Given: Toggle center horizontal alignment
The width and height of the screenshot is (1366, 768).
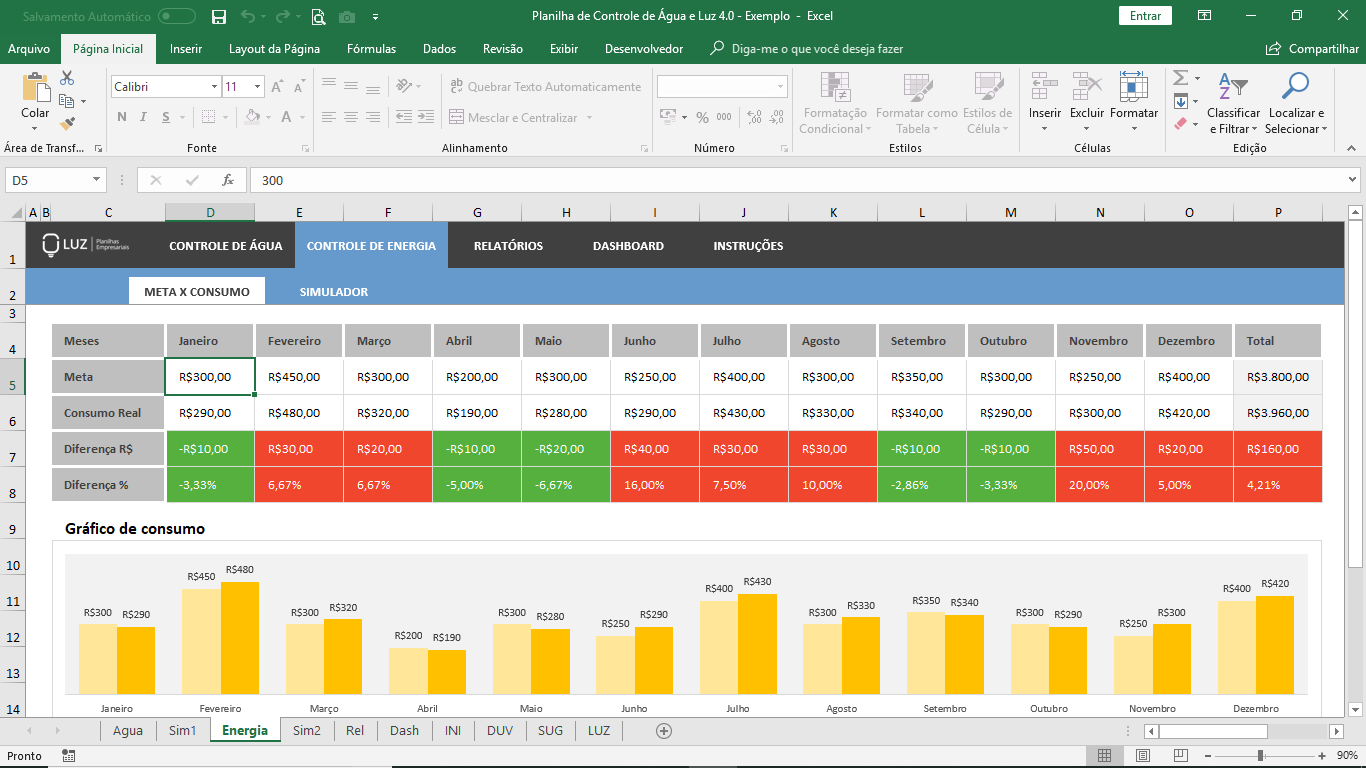Looking at the screenshot, I should (x=349, y=117).
